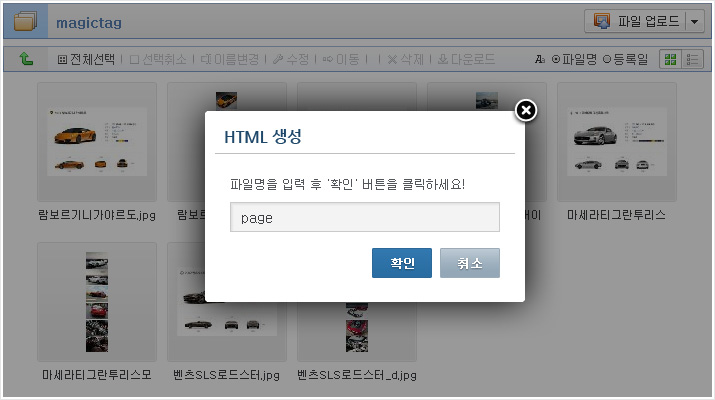Close the HTML 생성 dialog with X
The width and height of the screenshot is (715, 400).
pos(526,110)
